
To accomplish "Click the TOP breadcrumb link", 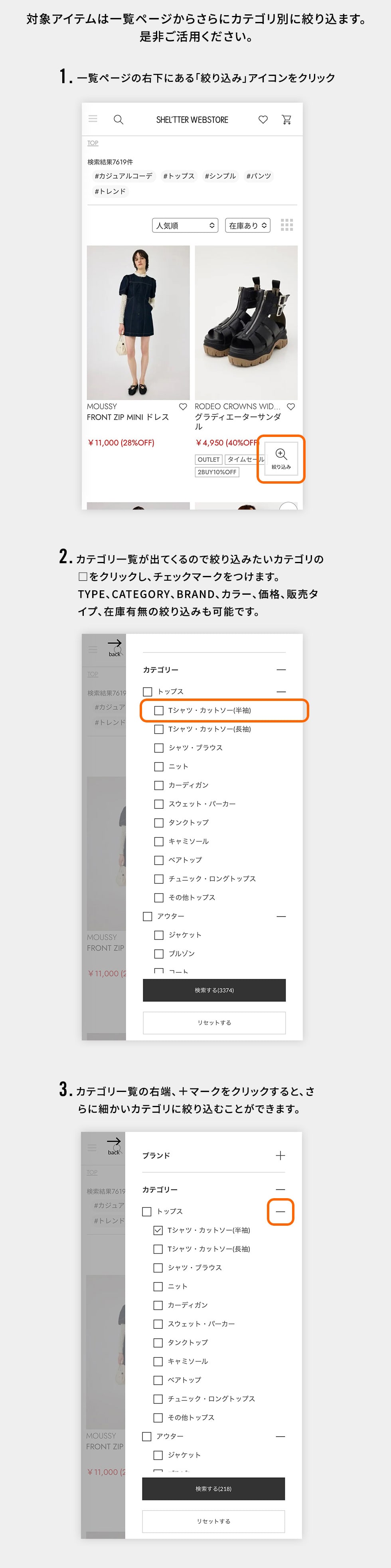I will pos(93,143).
